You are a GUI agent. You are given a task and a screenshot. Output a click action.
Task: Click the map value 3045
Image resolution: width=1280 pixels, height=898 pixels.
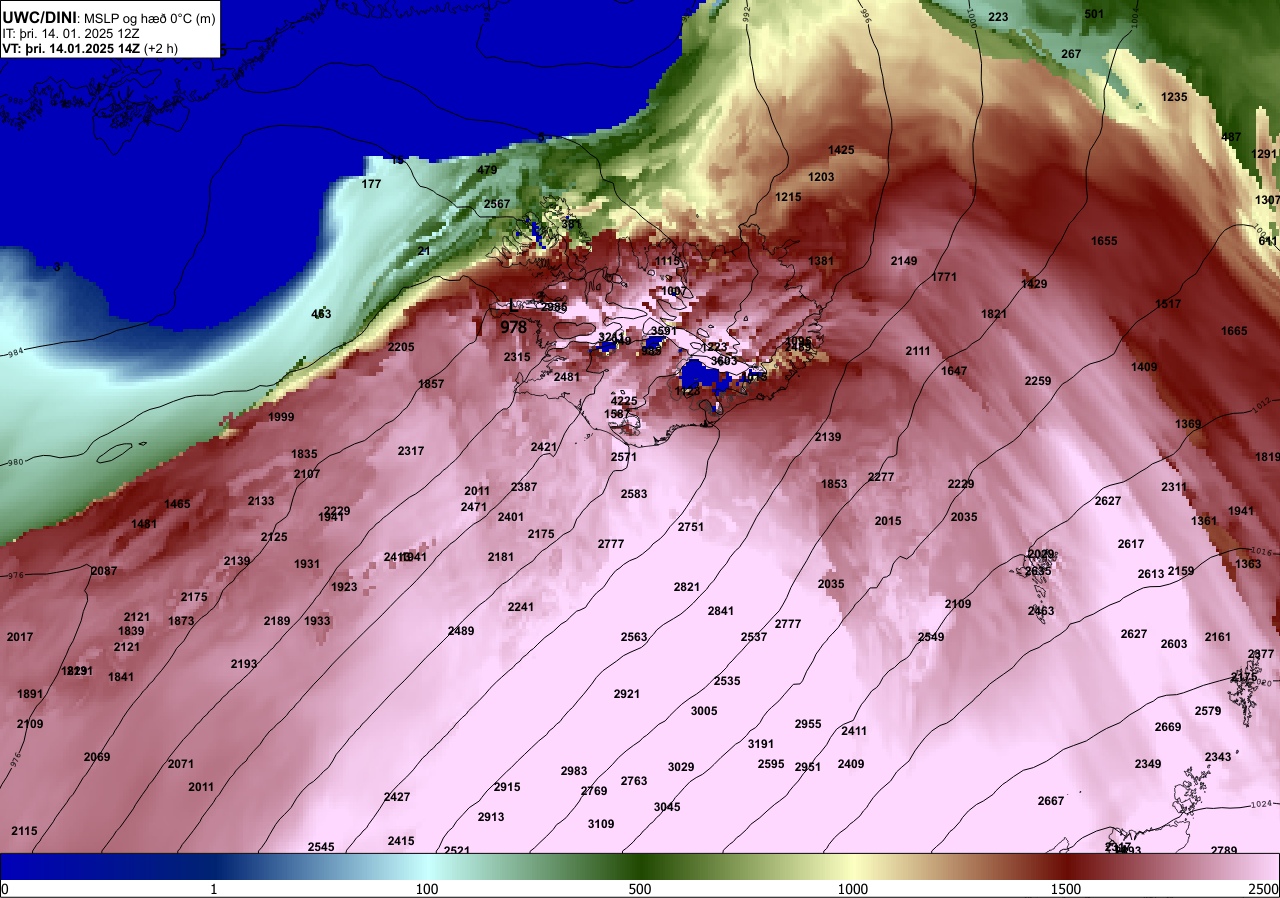667,807
